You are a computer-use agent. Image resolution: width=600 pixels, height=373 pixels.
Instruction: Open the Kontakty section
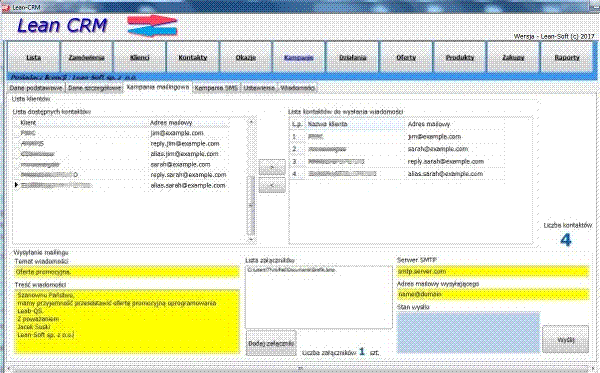[193, 57]
